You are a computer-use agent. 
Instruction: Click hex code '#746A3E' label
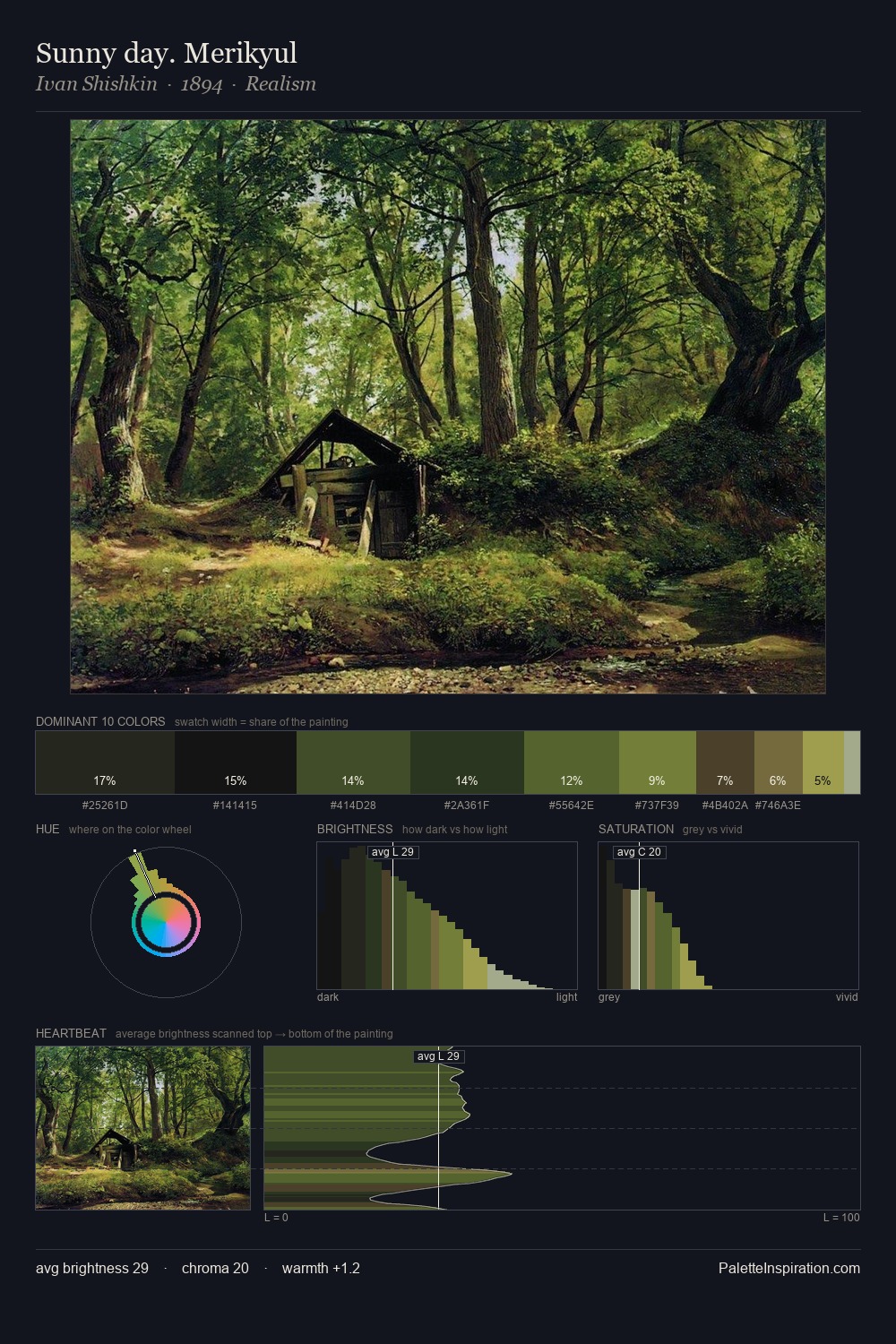(778, 805)
